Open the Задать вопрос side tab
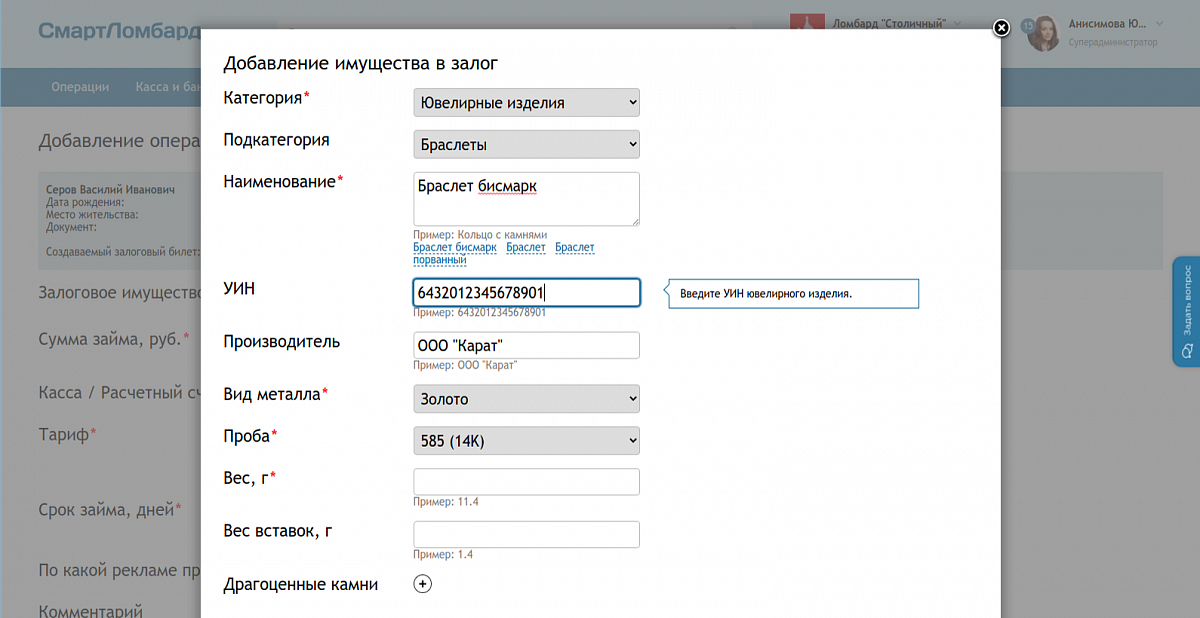The height and width of the screenshot is (618, 1200). [x=1186, y=311]
